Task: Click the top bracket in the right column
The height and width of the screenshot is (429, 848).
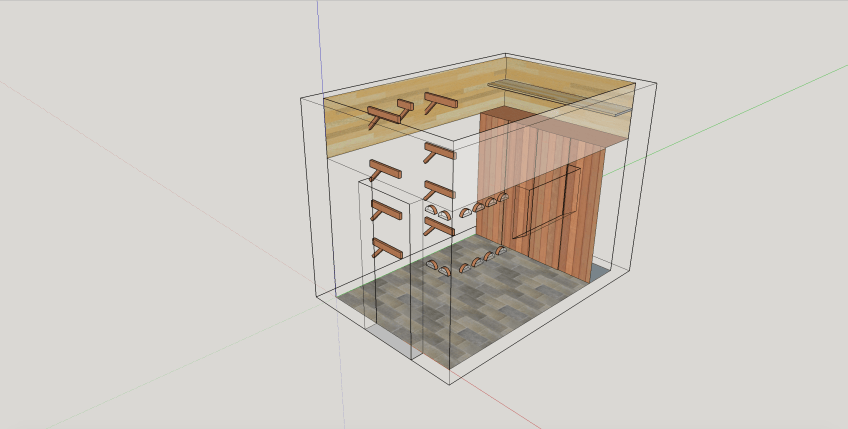Action: 439,102
